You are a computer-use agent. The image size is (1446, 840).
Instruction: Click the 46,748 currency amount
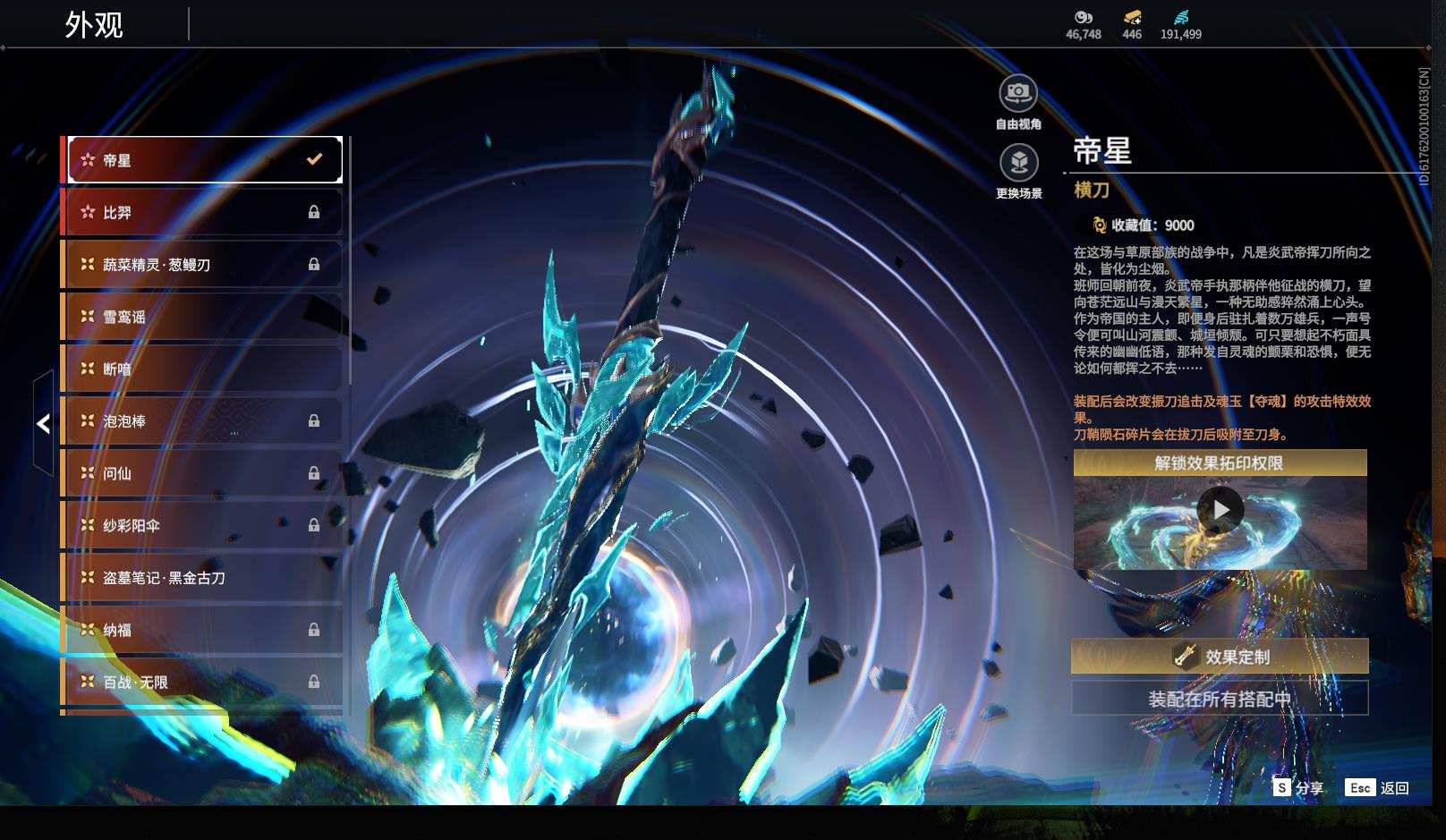click(x=1083, y=34)
